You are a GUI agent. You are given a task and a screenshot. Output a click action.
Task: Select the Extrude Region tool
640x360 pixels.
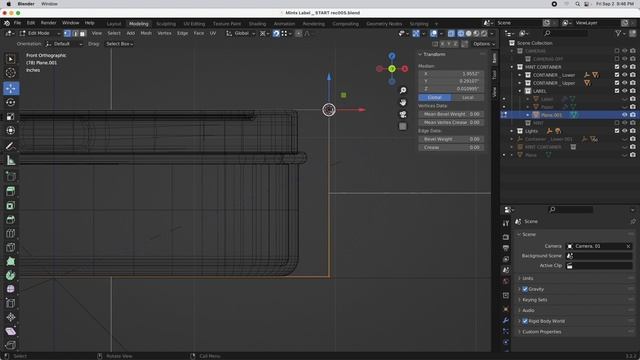pyautogui.click(x=11, y=191)
